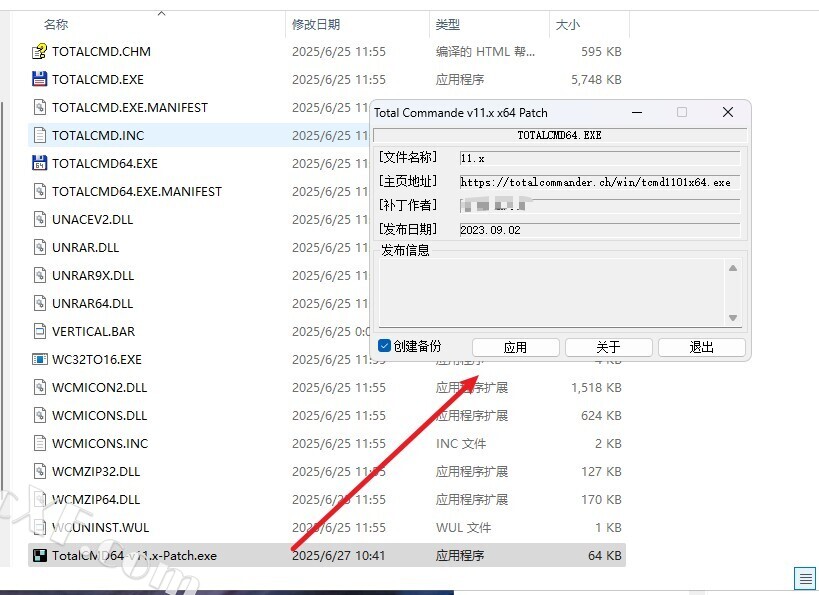The image size is (819, 595).
Task: Click the UNRAR.DLL file icon
Action: tap(40, 248)
